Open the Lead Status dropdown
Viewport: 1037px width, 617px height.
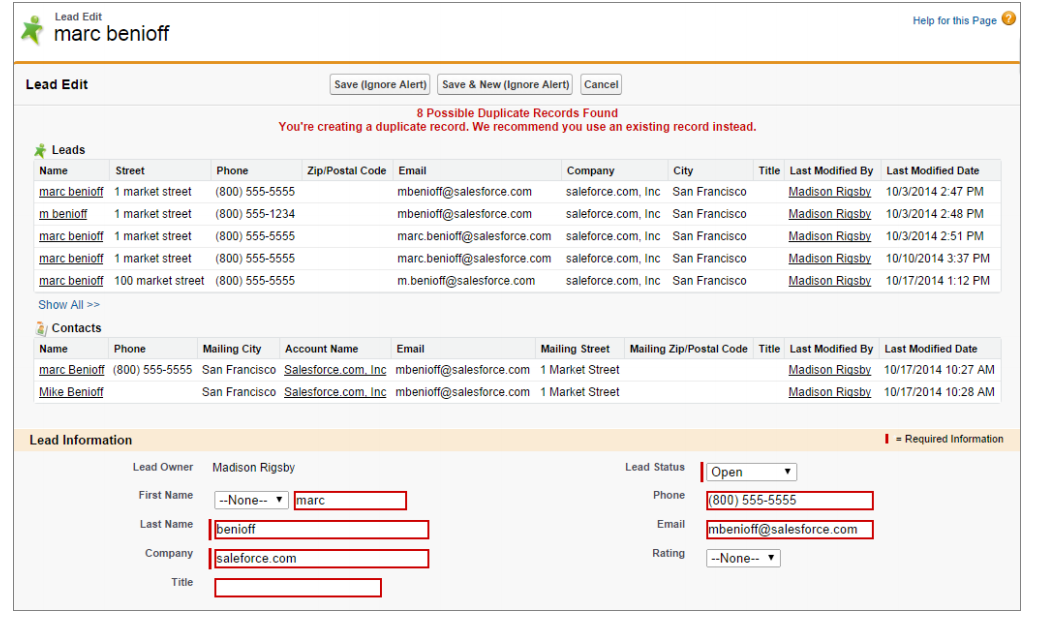[x=751, y=472]
